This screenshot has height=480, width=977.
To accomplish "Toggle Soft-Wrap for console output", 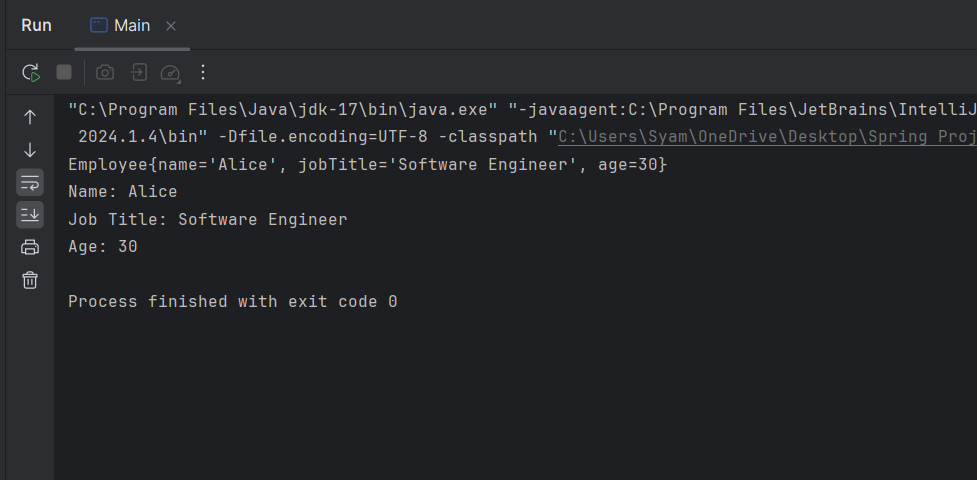I will pyautogui.click(x=30, y=182).
